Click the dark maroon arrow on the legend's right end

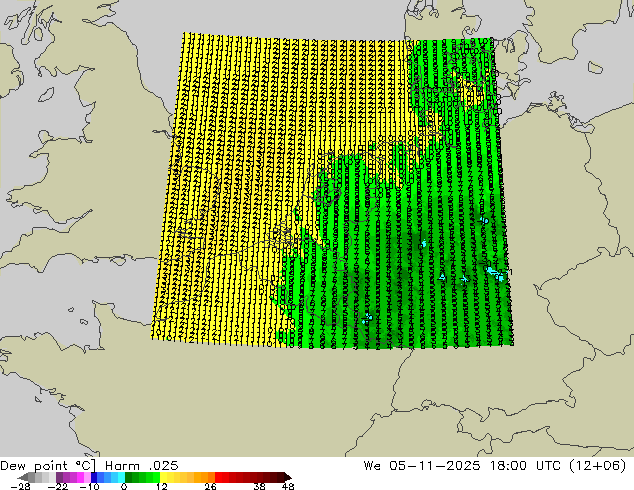[x=288, y=477]
